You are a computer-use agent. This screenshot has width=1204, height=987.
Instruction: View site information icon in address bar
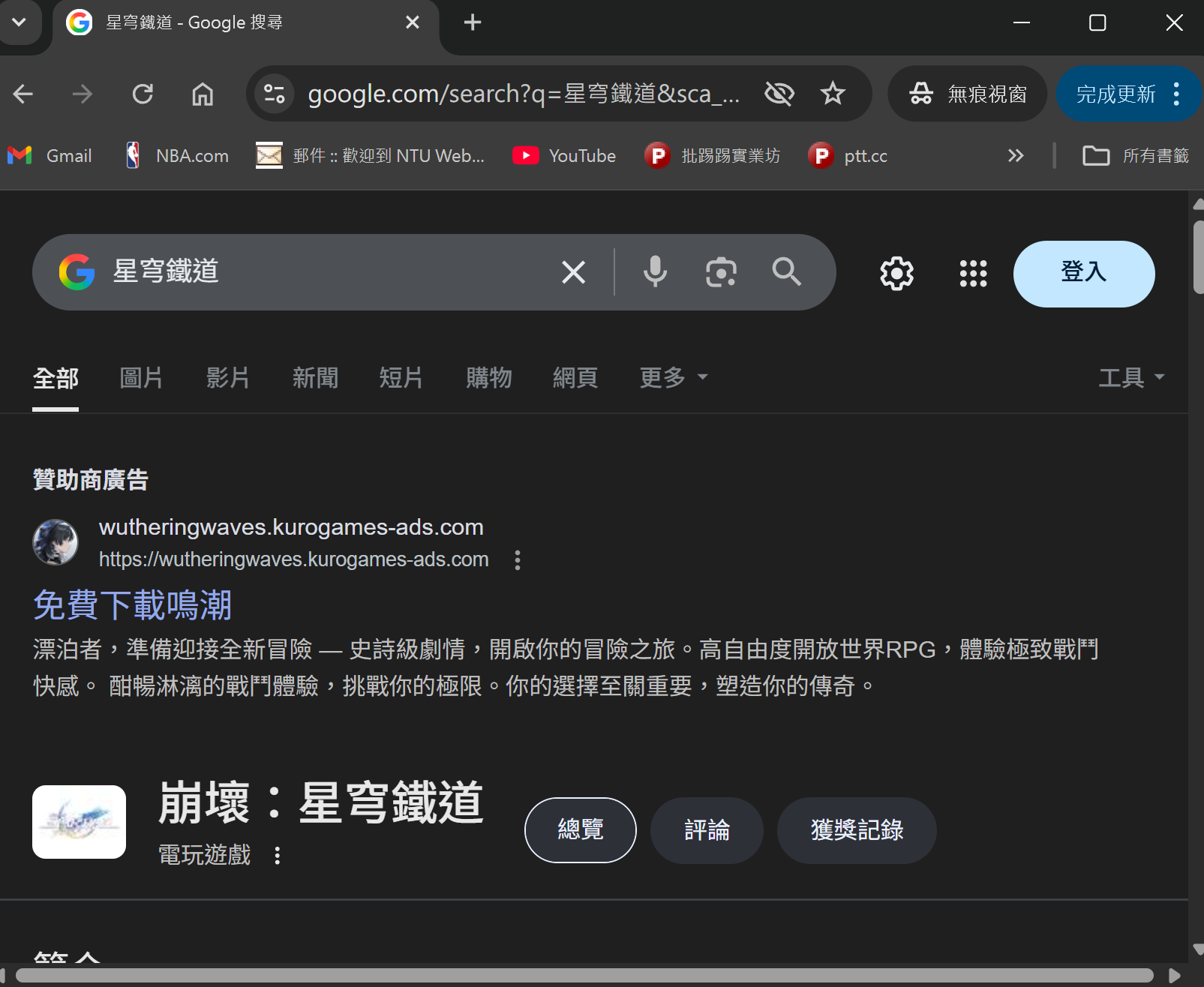pos(275,94)
